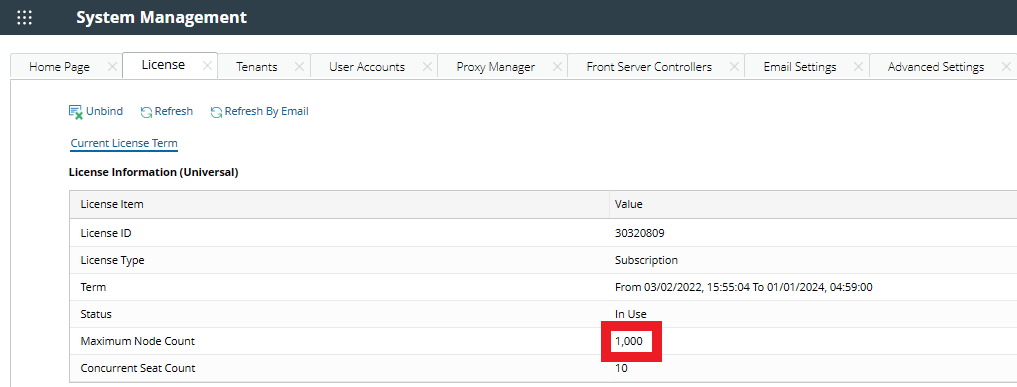Close the Home Page tab

112,67
